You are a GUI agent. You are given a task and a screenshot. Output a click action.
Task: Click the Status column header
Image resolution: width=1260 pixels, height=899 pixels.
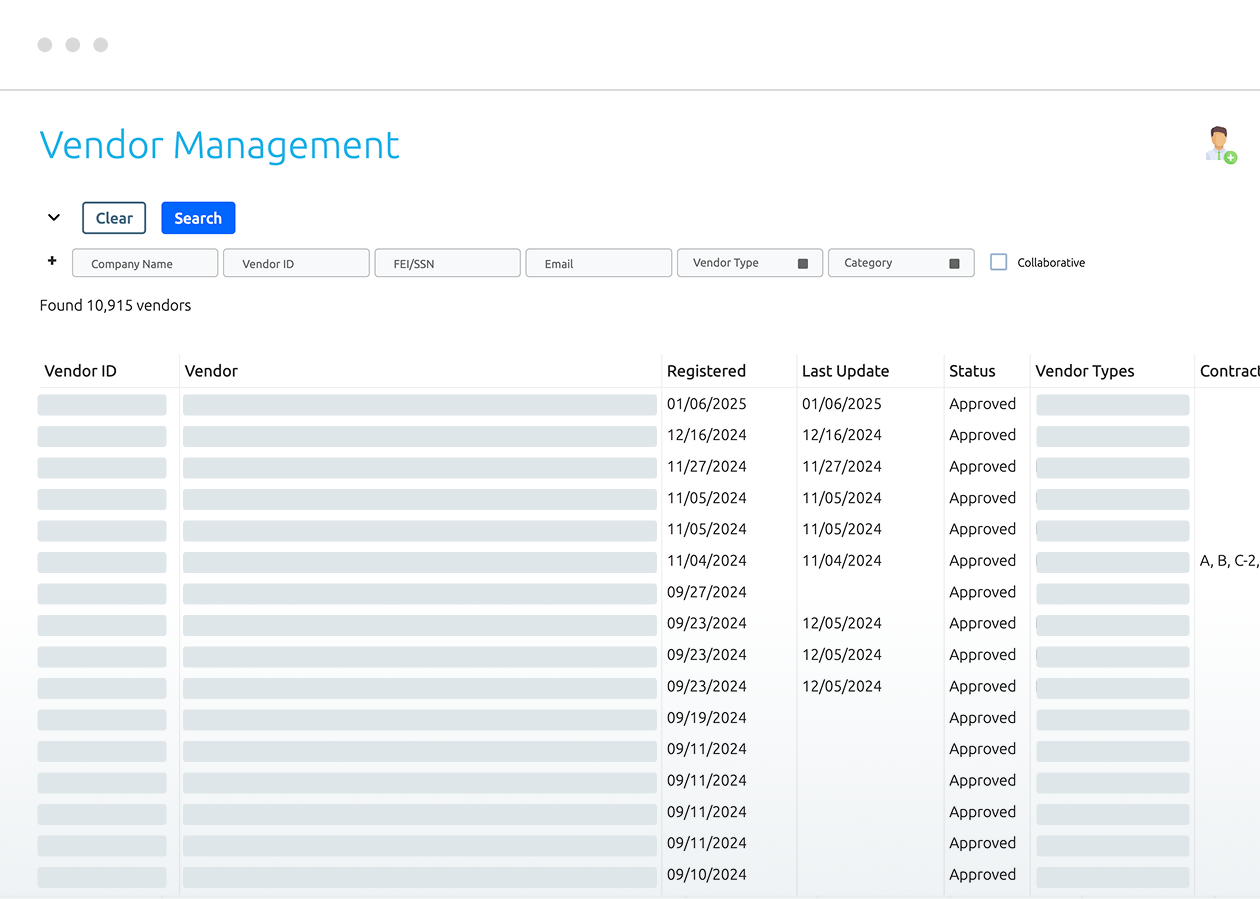(x=972, y=371)
